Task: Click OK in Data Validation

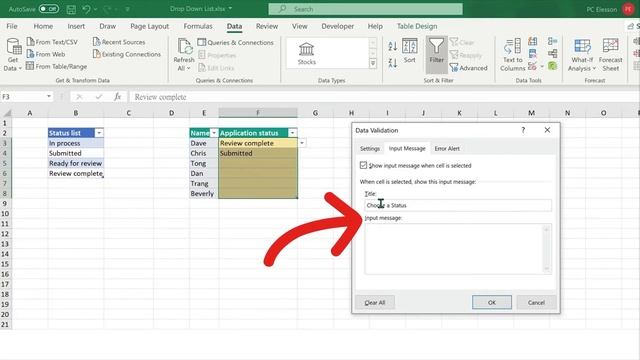Action: 492,302
